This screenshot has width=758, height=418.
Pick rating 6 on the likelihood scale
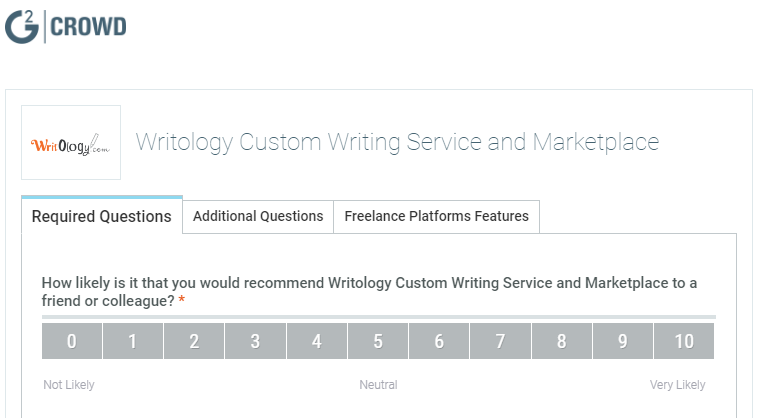click(439, 341)
